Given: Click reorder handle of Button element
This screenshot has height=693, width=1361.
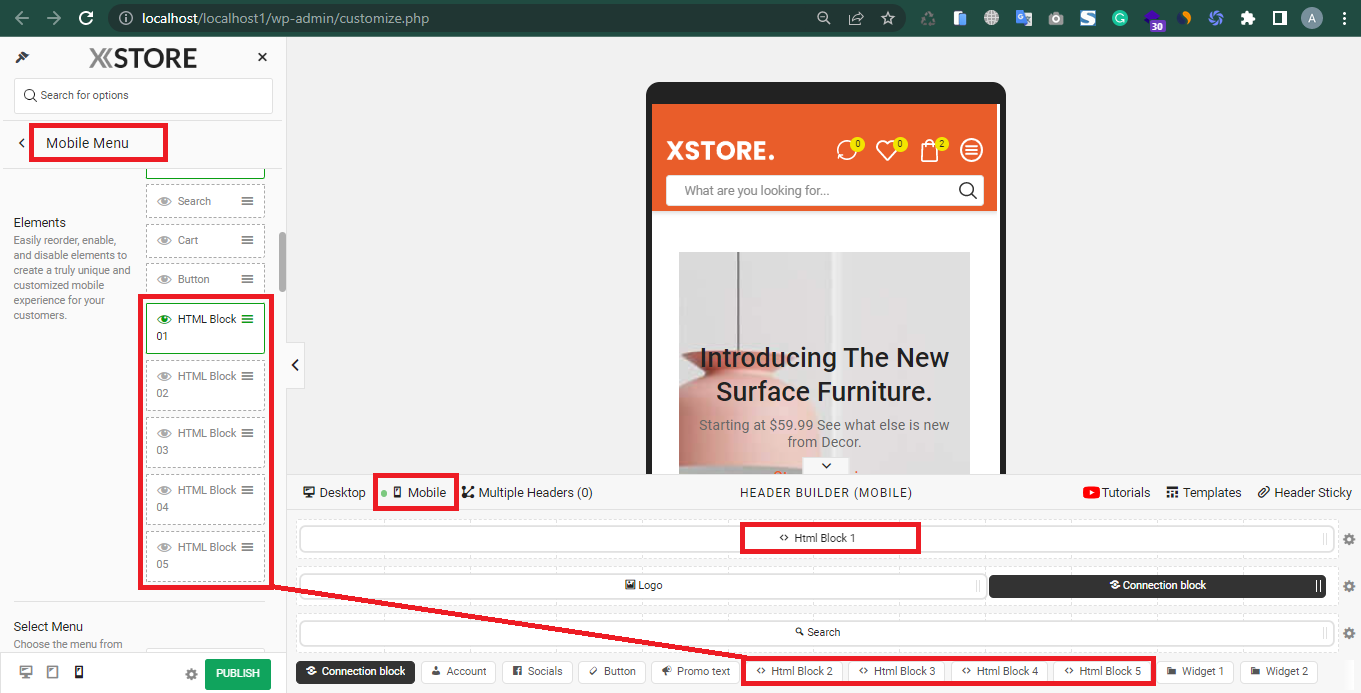Looking at the screenshot, I should coord(247,279).
